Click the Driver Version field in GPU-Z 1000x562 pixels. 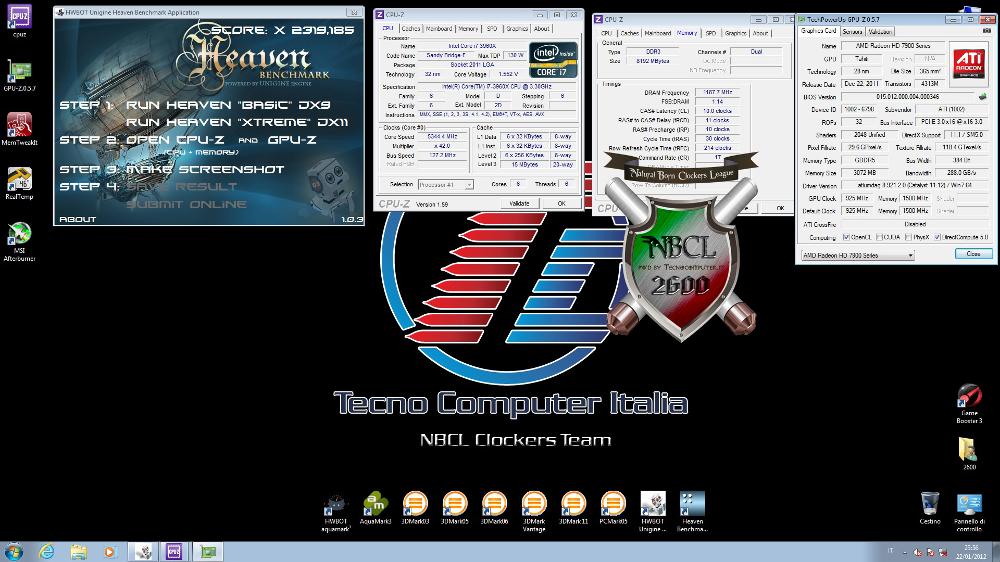pyautogui.click(x=915, y=186)
